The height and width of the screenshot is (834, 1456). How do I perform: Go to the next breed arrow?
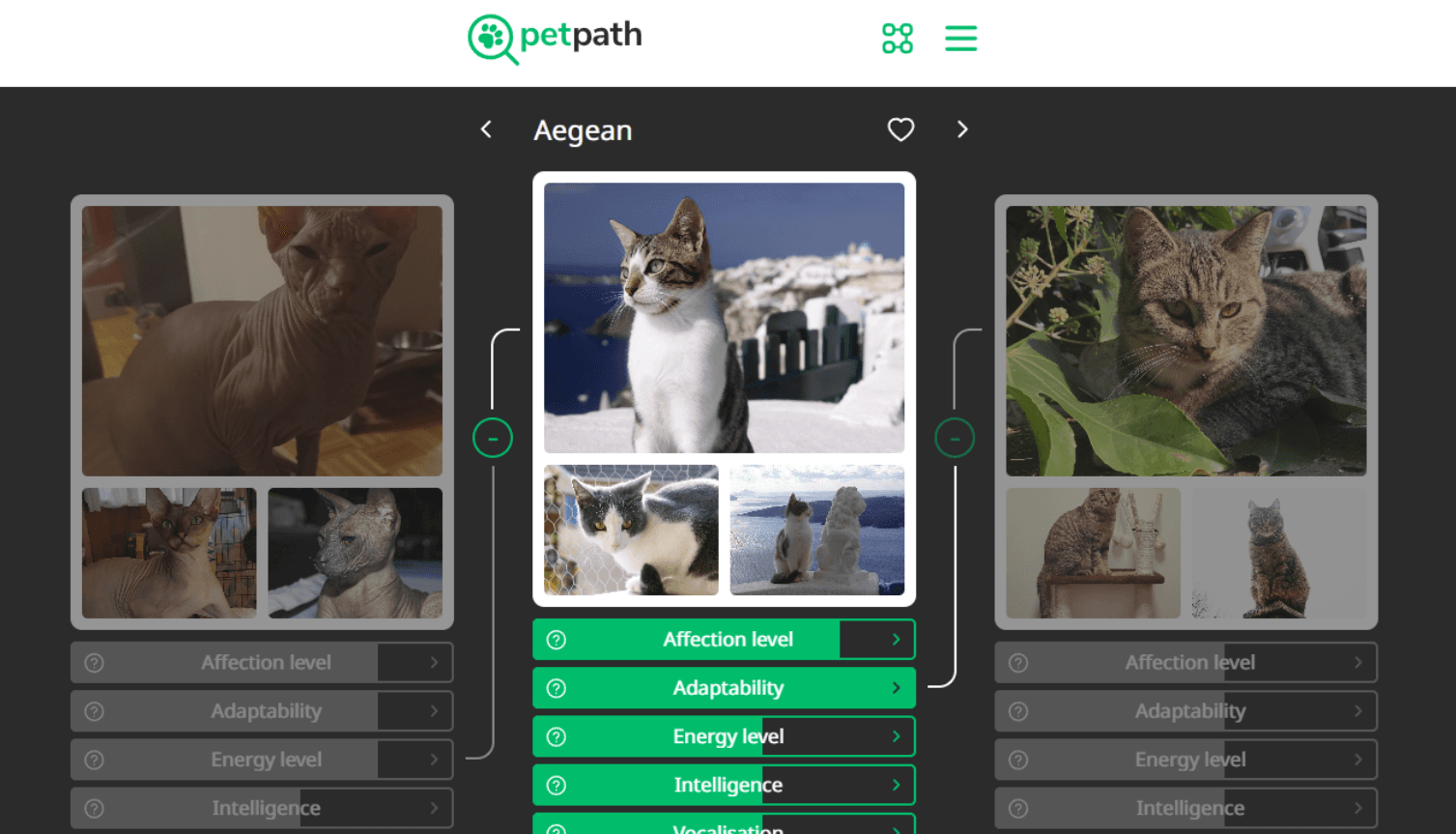pos(962,129)
